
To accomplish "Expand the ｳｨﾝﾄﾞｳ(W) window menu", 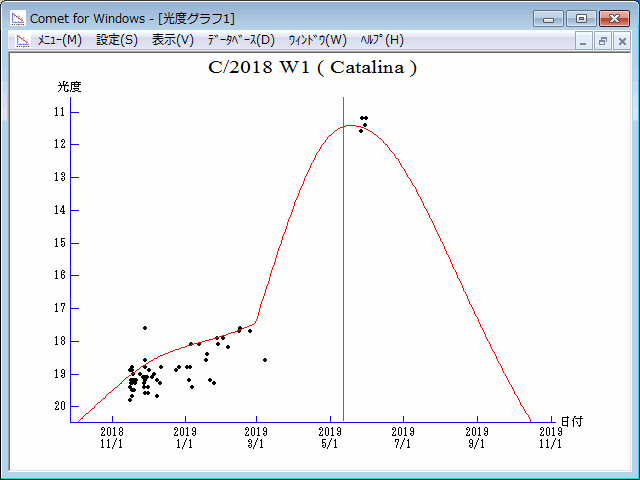I will click(317, 40).
